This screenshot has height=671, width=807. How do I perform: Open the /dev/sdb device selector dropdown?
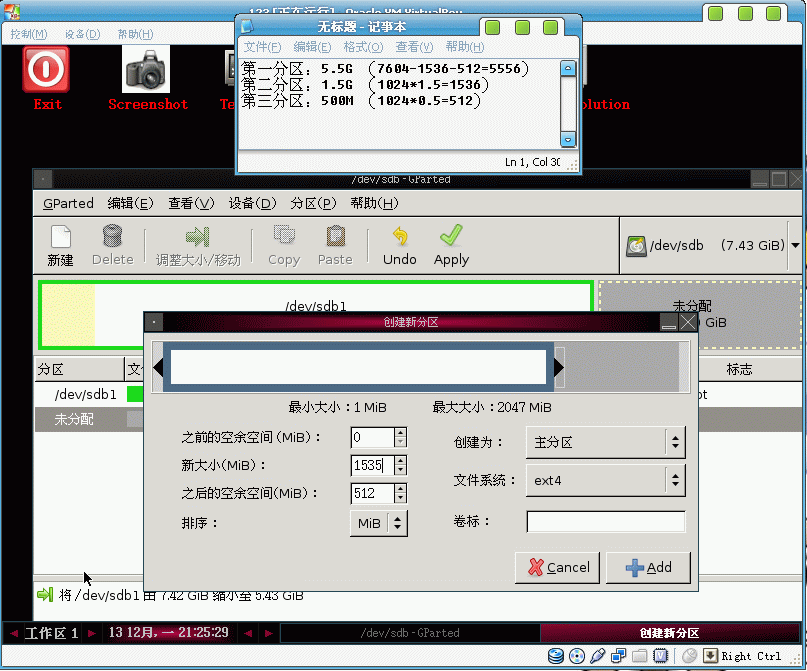coord(795,245)
